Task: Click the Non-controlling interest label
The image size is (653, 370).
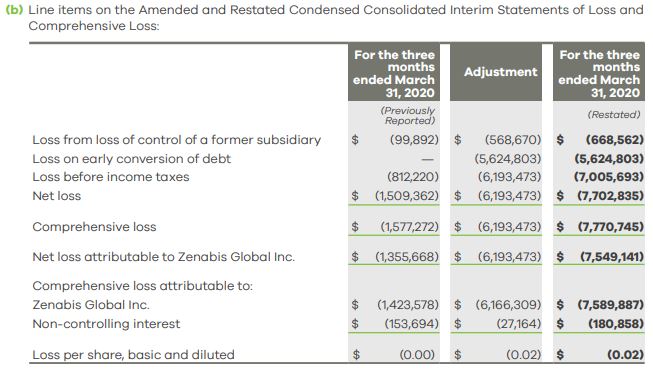Action: click(106, 324)
